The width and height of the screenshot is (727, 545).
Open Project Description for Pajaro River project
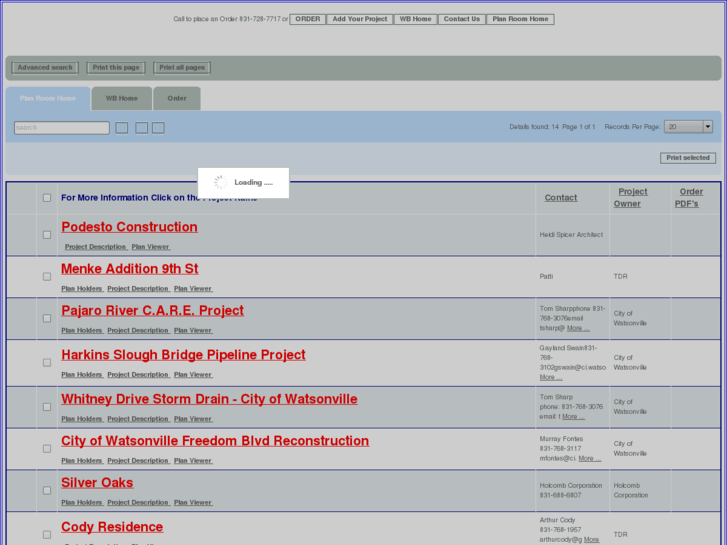(x=138, y=330)
